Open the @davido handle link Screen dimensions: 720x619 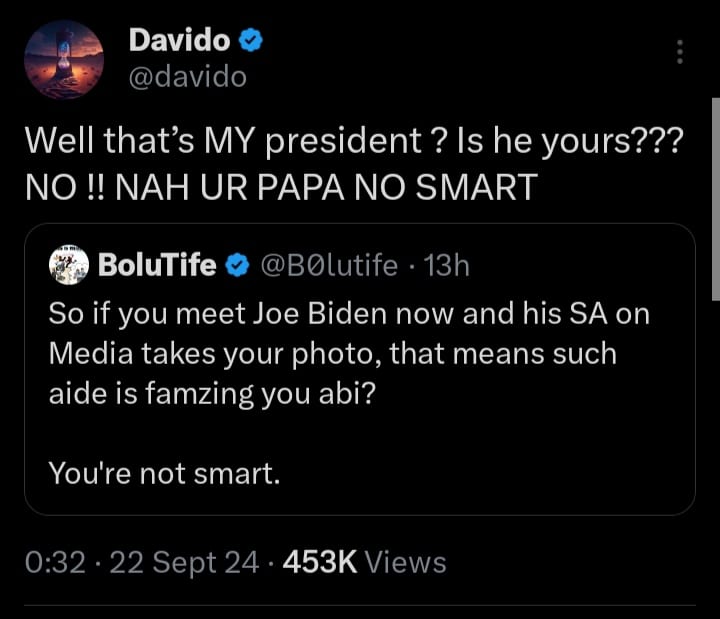click(x=188, y=77)
